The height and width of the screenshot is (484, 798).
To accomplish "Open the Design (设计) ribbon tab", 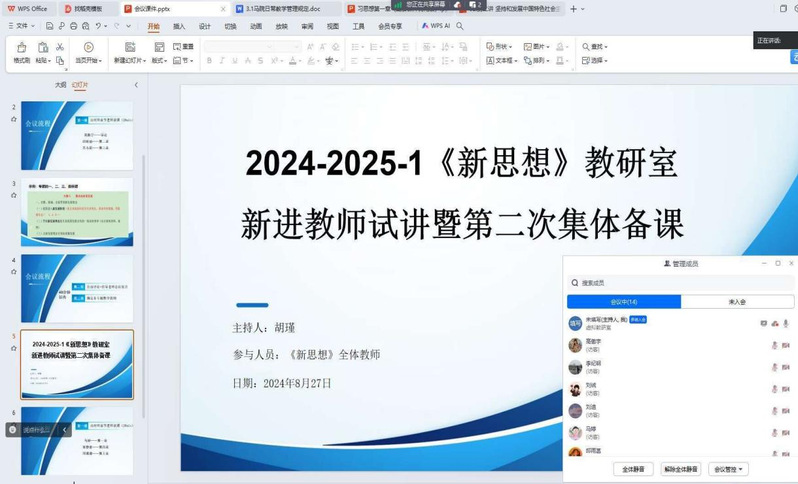I will point(205,26).
